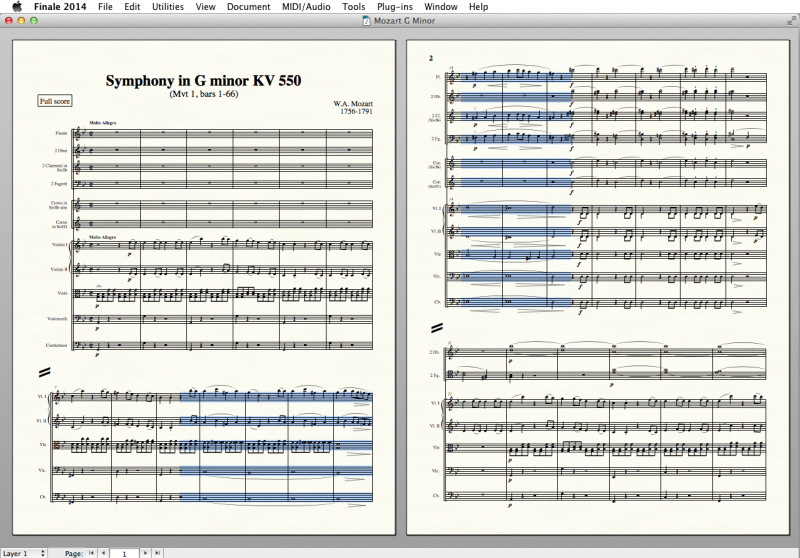800x558 pixels.
Task: Click the 2 Oboi staff name on page 1
Action: coord(61,151)
